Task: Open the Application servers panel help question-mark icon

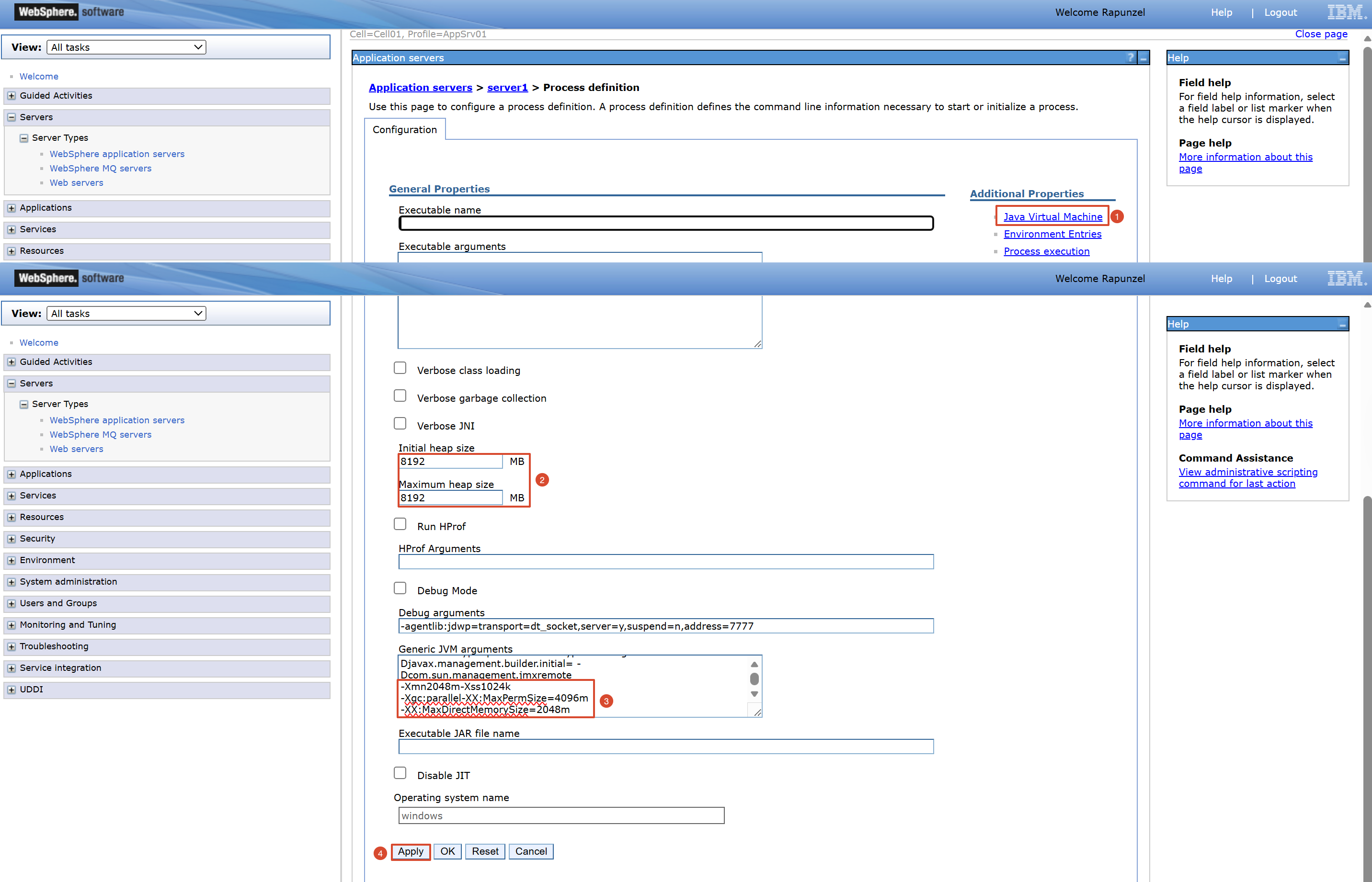Action: pyautogui.click(x=1130, y=58)
